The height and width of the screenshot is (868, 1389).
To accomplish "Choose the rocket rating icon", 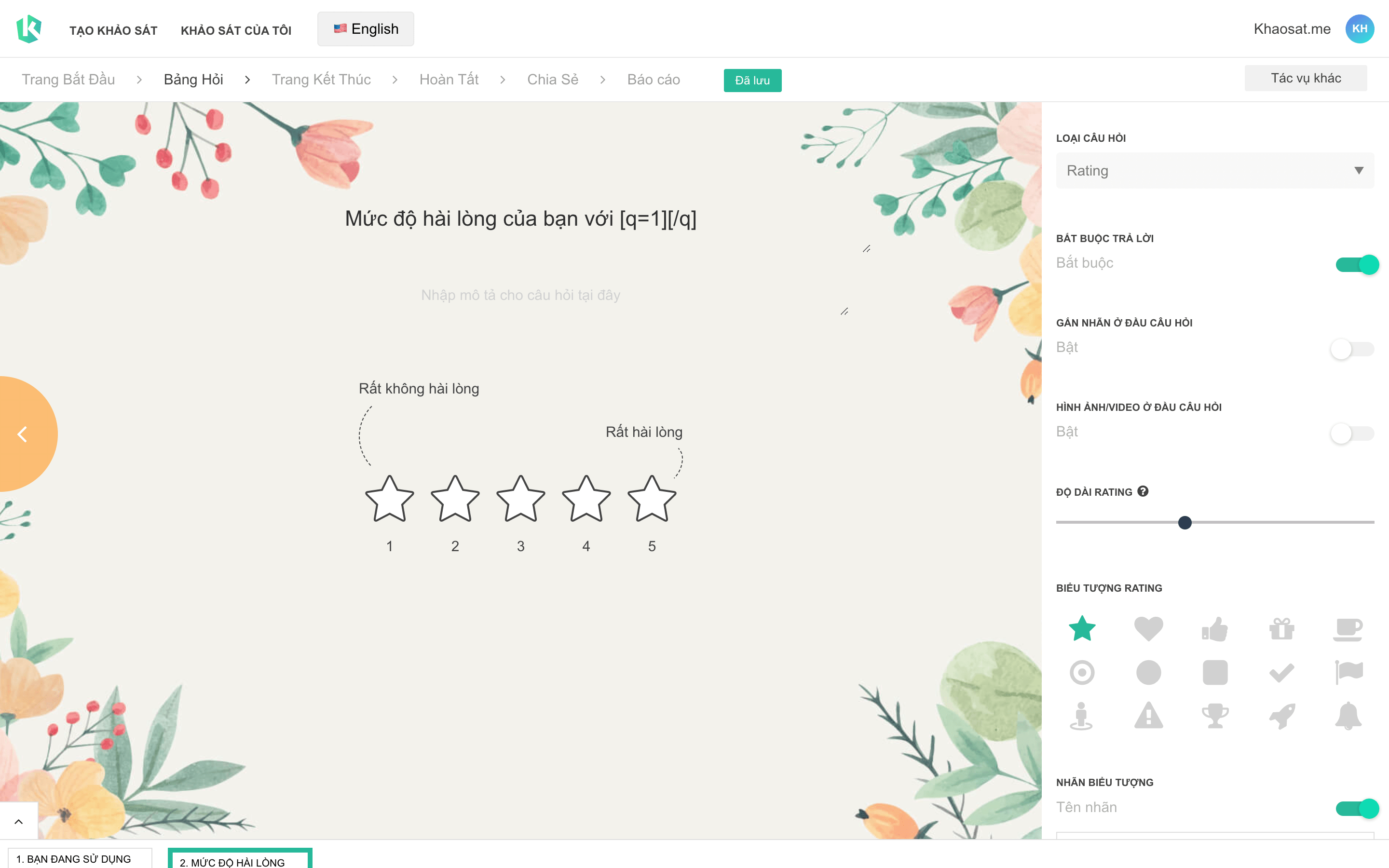I will coord(1281,716).
